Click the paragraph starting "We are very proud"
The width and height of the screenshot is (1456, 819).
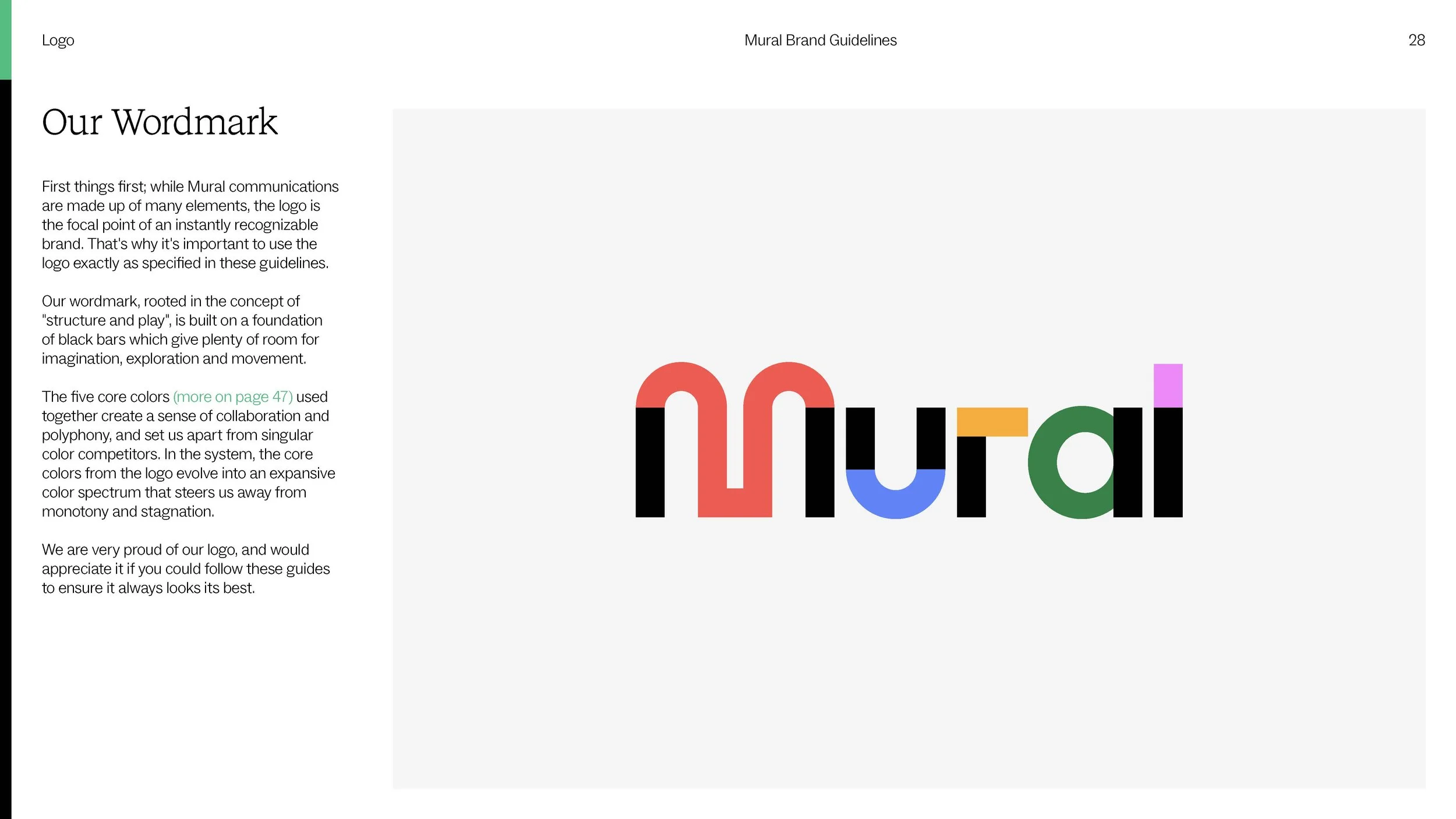tap(186, 569)
